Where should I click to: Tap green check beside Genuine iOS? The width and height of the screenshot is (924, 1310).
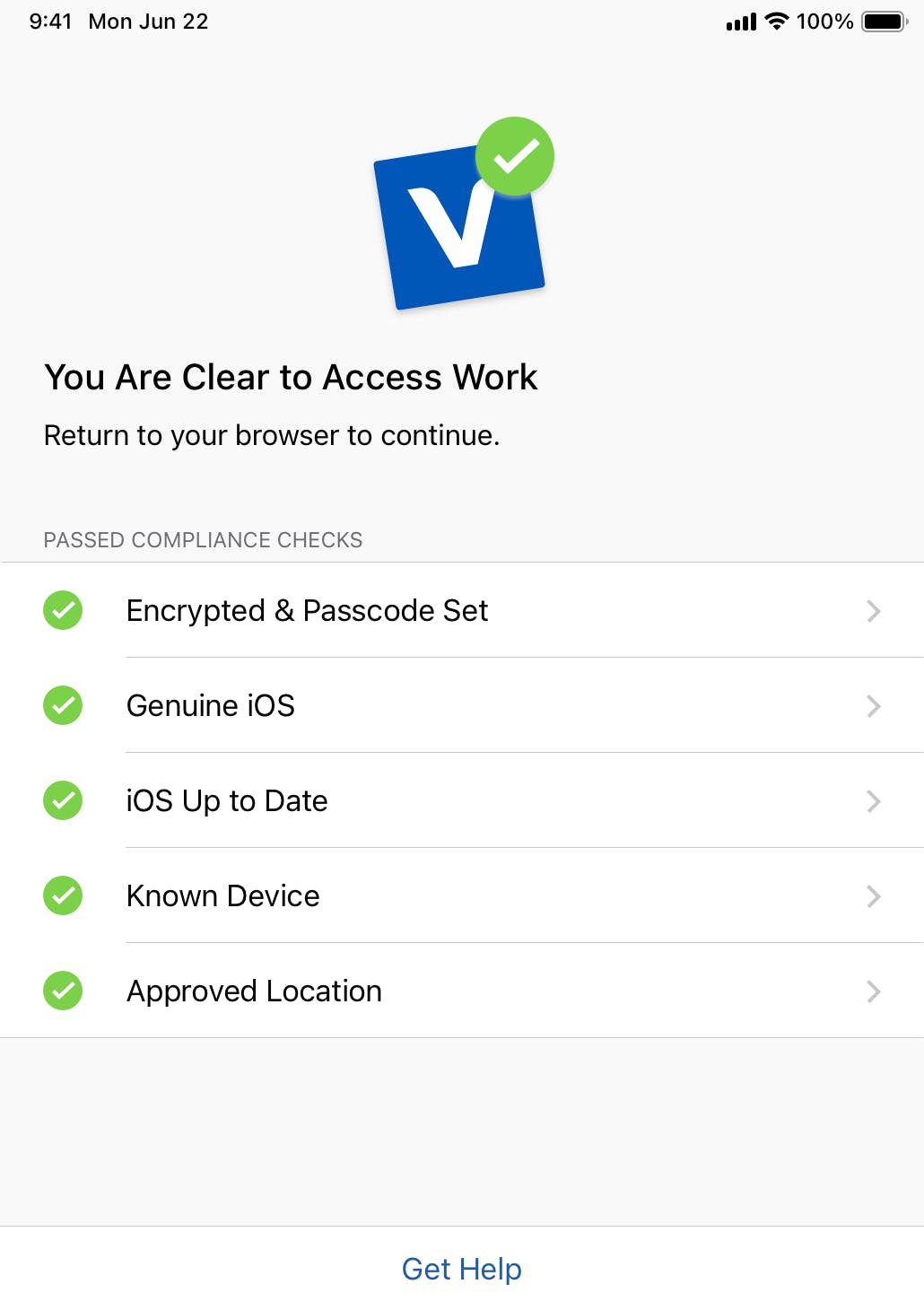pos(63,705)
